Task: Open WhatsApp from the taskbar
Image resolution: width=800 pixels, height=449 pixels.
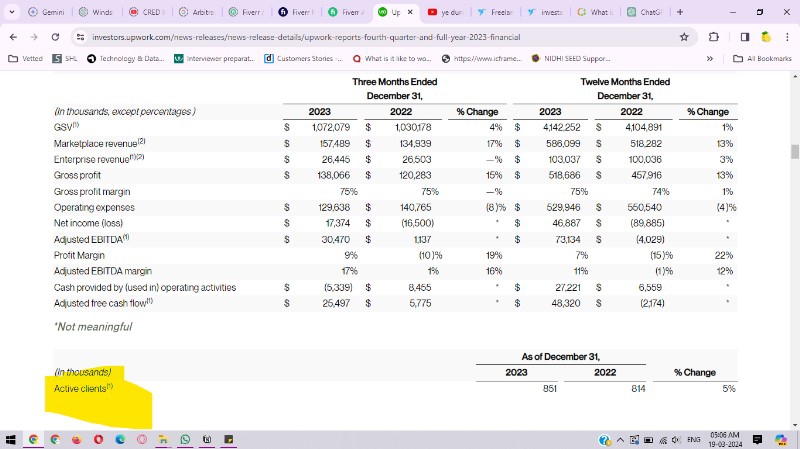Action: coord(185,440)
